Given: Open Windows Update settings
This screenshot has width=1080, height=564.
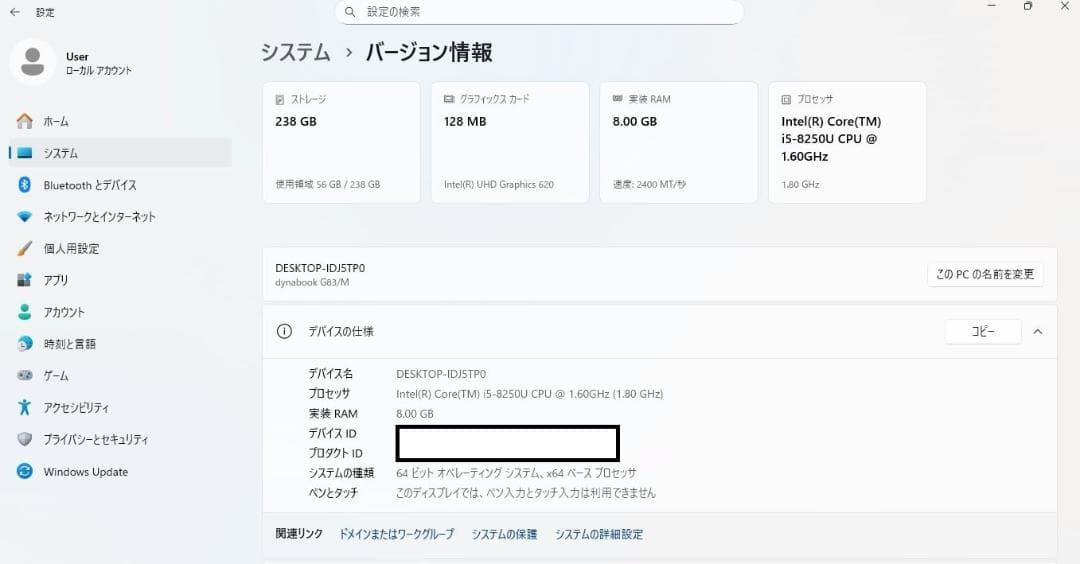Looking at the screenshot, I should point(120,471).
